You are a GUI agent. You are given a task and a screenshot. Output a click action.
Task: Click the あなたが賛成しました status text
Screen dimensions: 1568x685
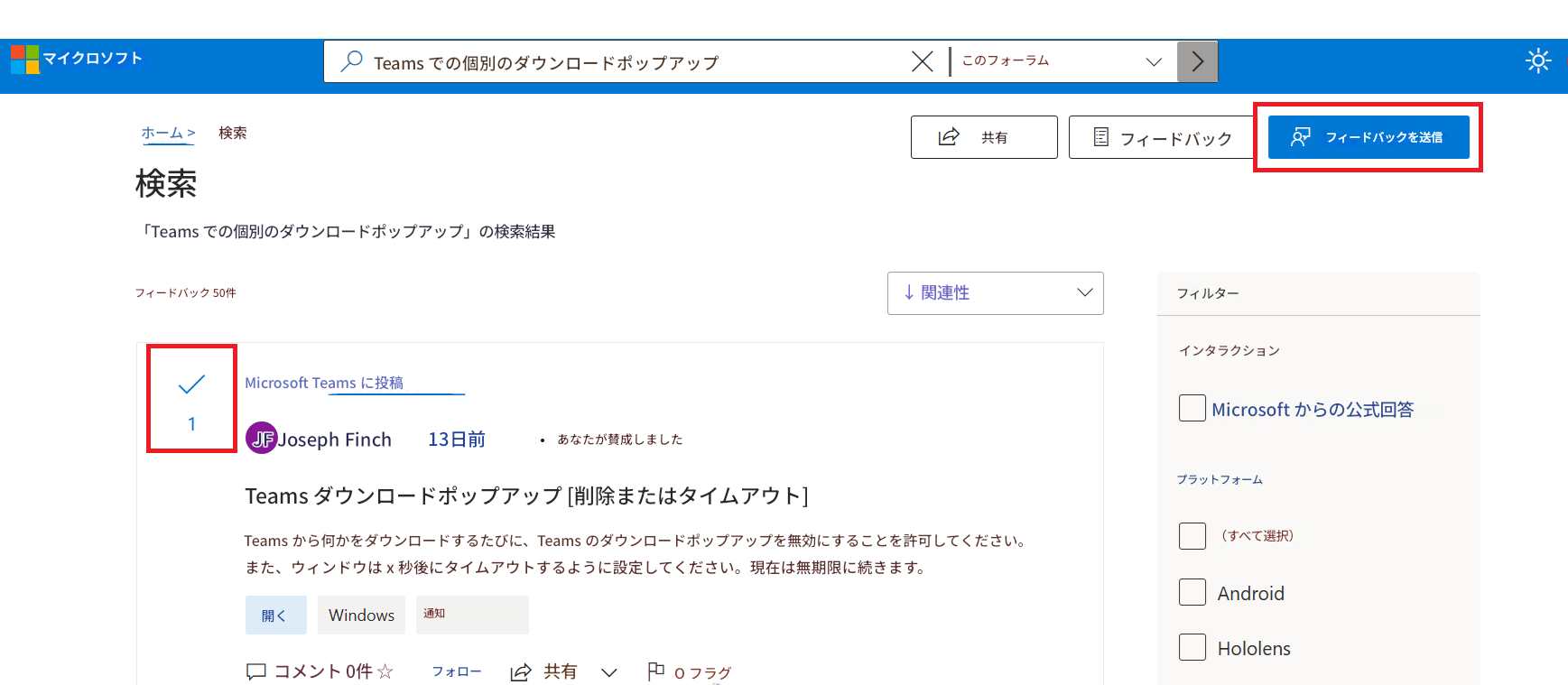tap(620, 440)
